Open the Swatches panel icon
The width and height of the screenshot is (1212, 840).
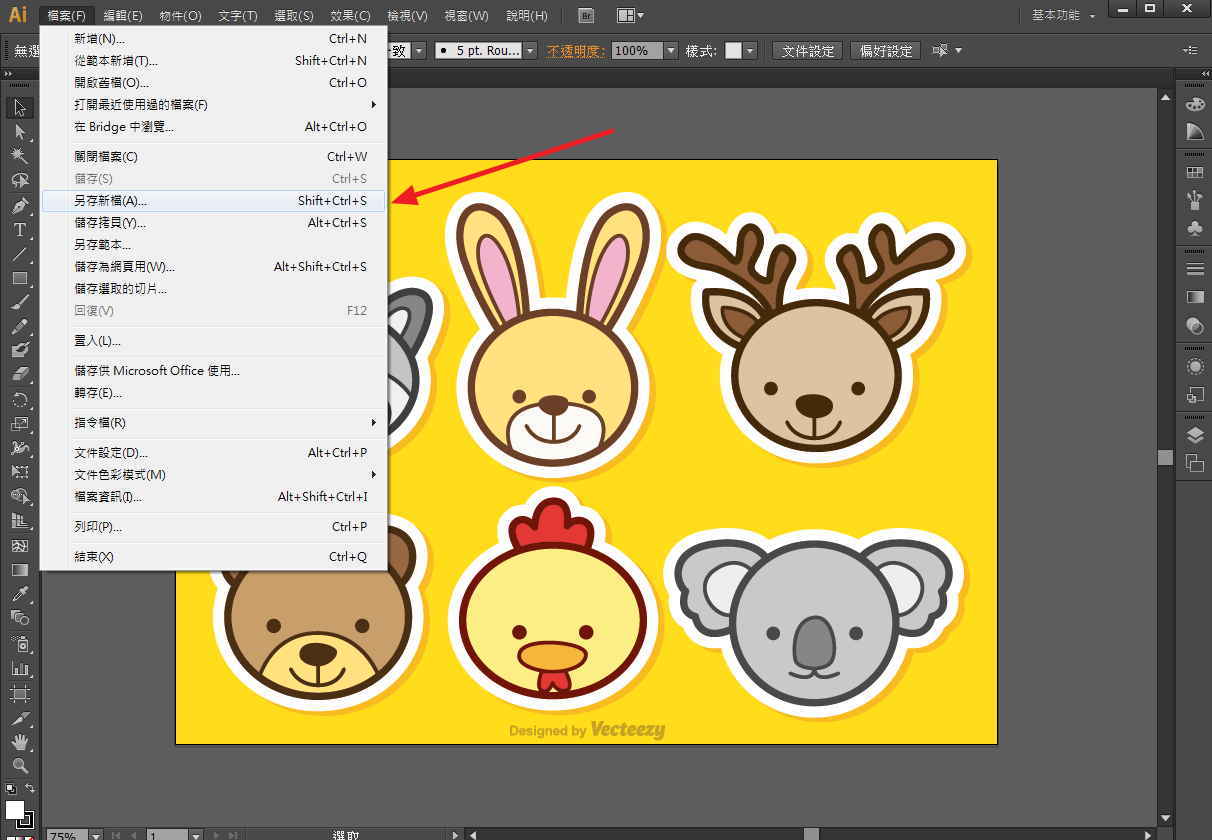pos(1194,173)
